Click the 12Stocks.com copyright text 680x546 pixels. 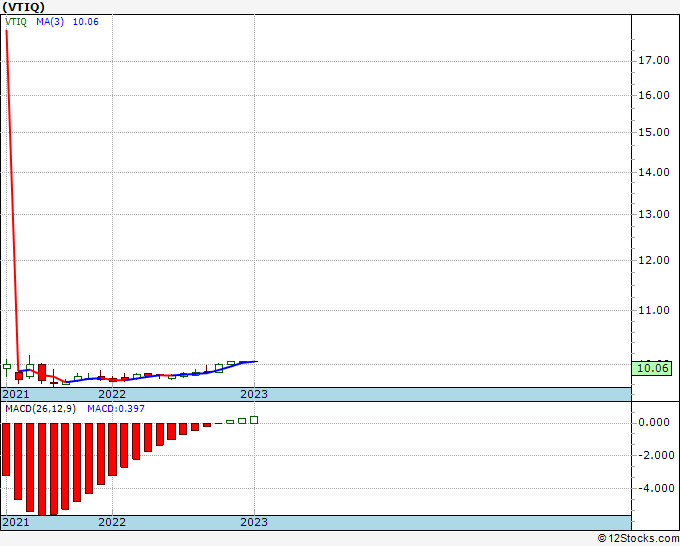(638, 539)
